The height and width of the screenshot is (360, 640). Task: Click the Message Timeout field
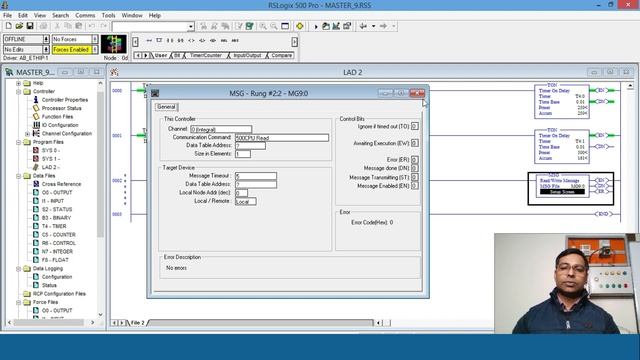[x=256, y=176]
